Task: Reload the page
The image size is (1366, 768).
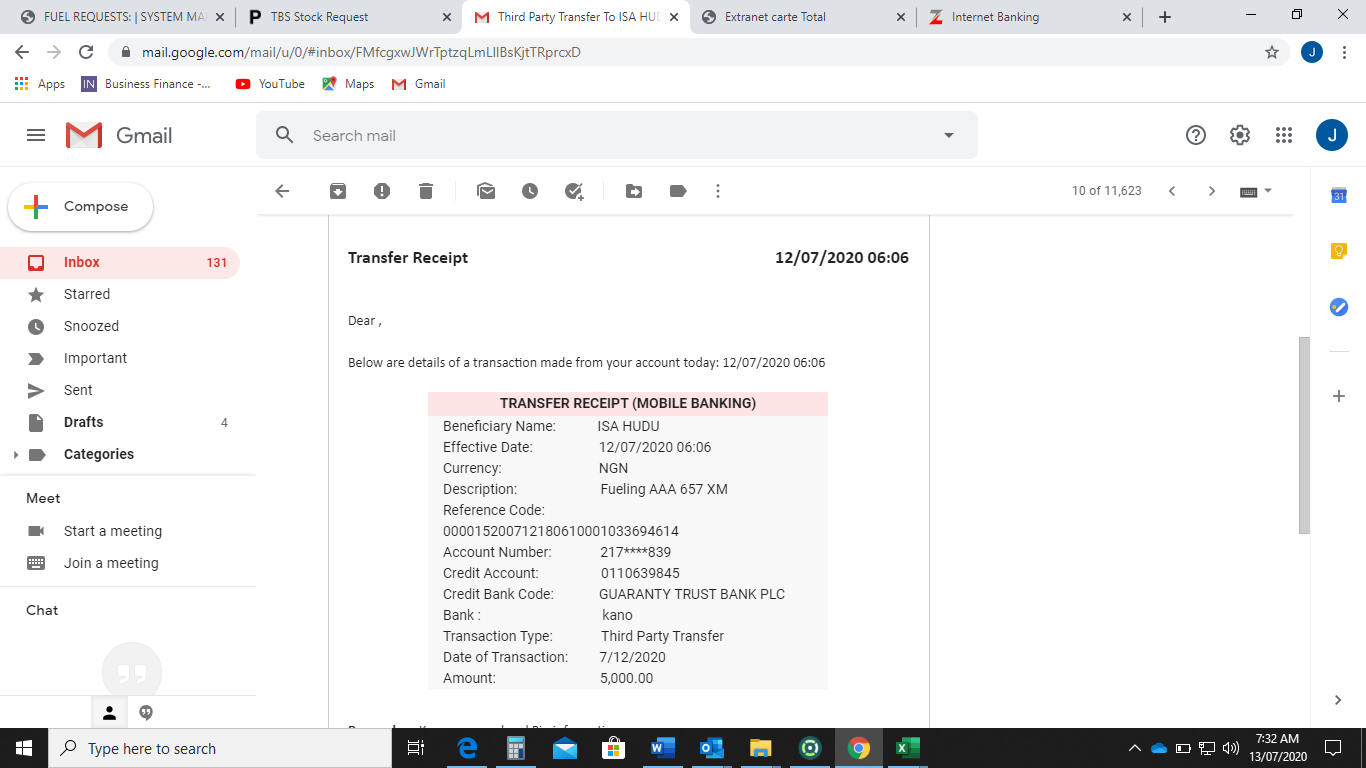Action: 86,52
